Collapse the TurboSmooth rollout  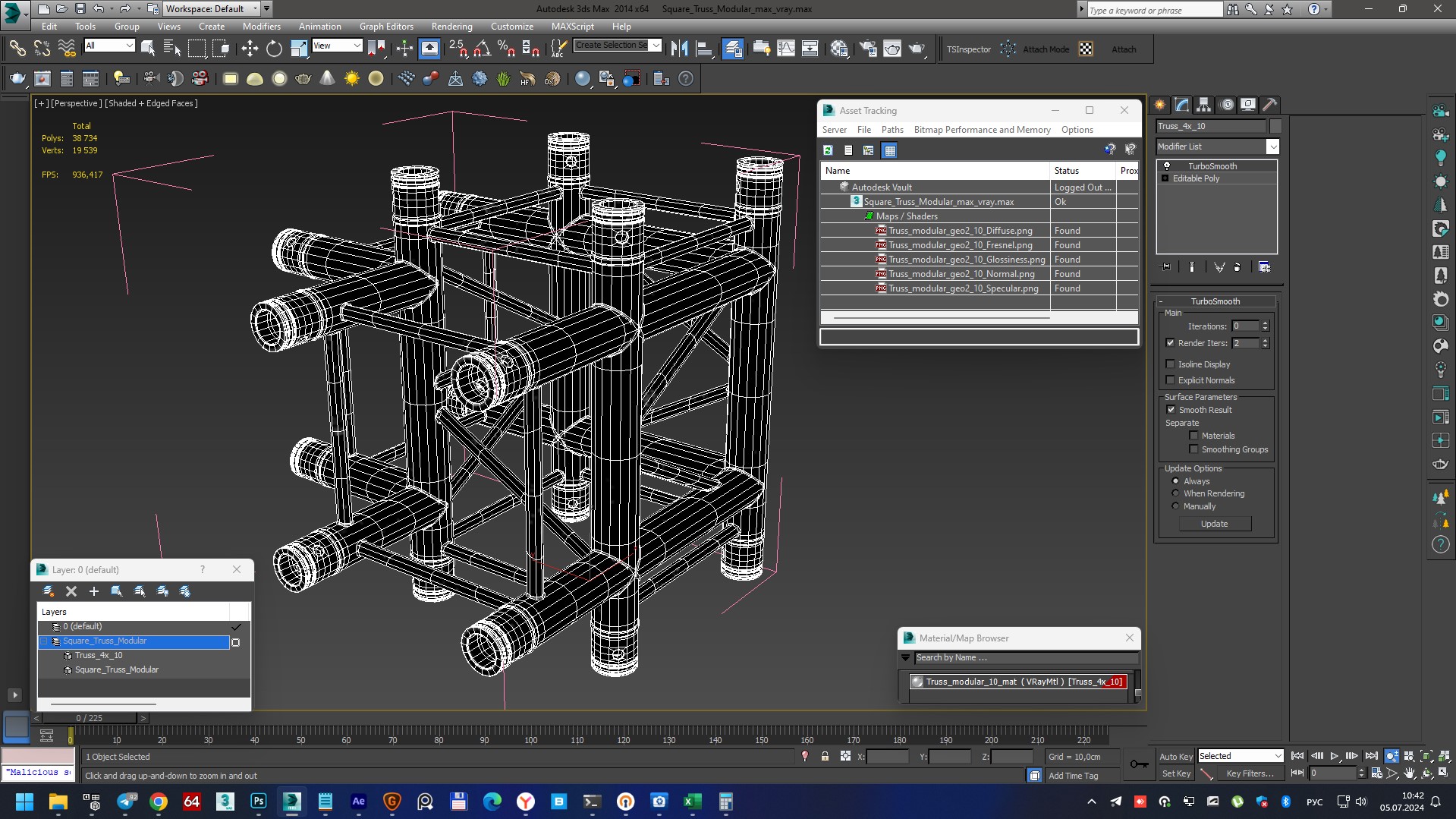click(1214, 301)
